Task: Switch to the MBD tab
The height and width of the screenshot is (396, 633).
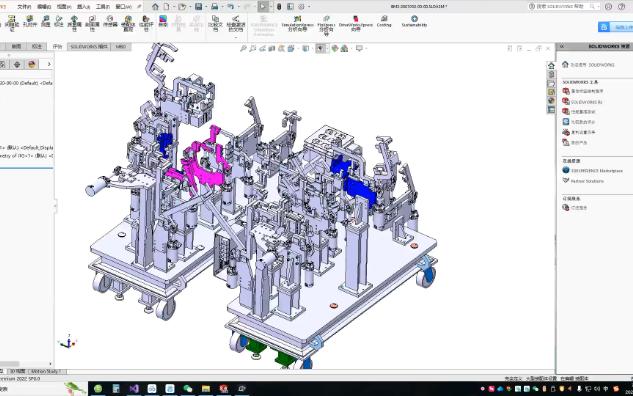Action: (121, 46)
